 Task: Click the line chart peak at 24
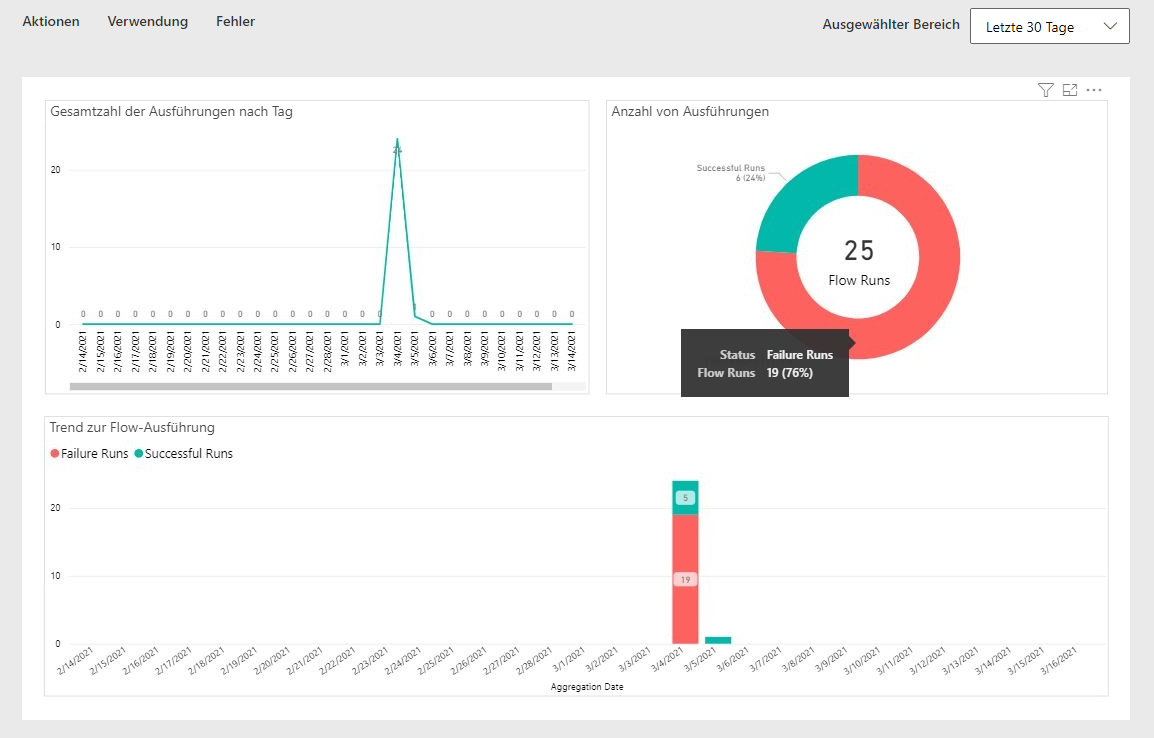[397, 140]
